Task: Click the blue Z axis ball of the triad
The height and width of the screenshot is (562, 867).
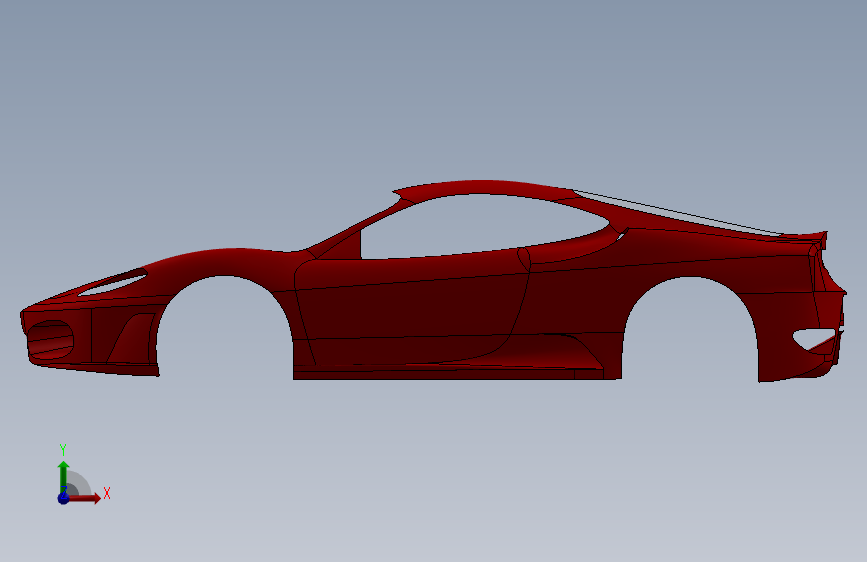Action: tap(64, 498)
